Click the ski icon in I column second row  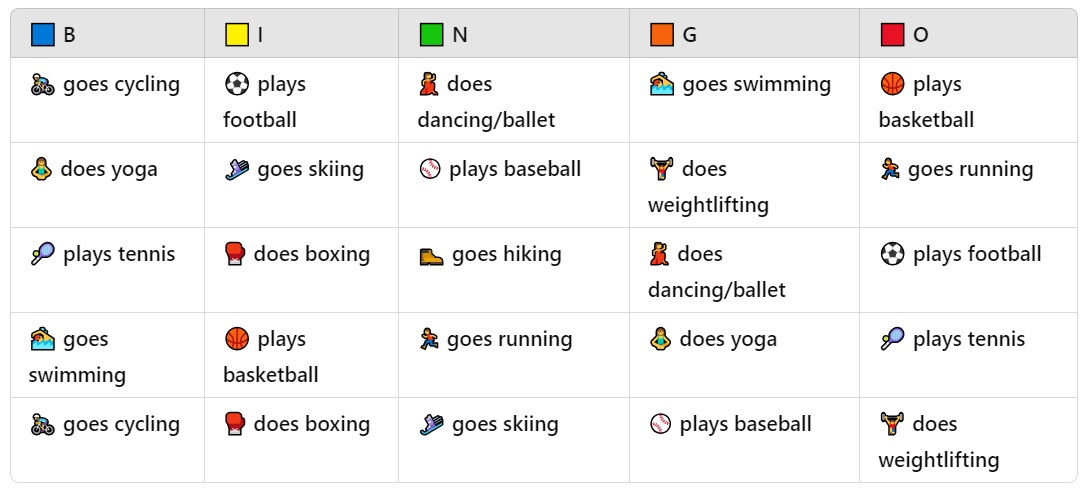[237, 170]
